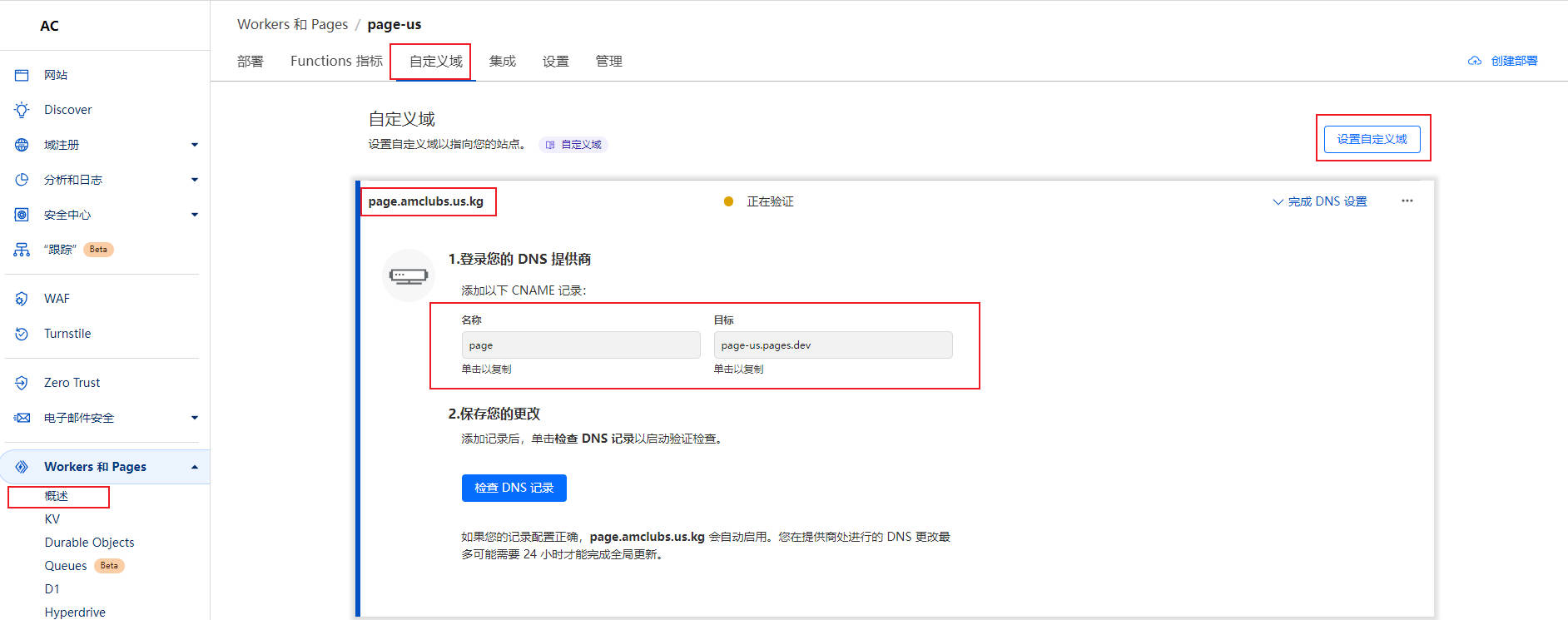Expand the 电子邮件安全 sidebar section

[195, 418]
